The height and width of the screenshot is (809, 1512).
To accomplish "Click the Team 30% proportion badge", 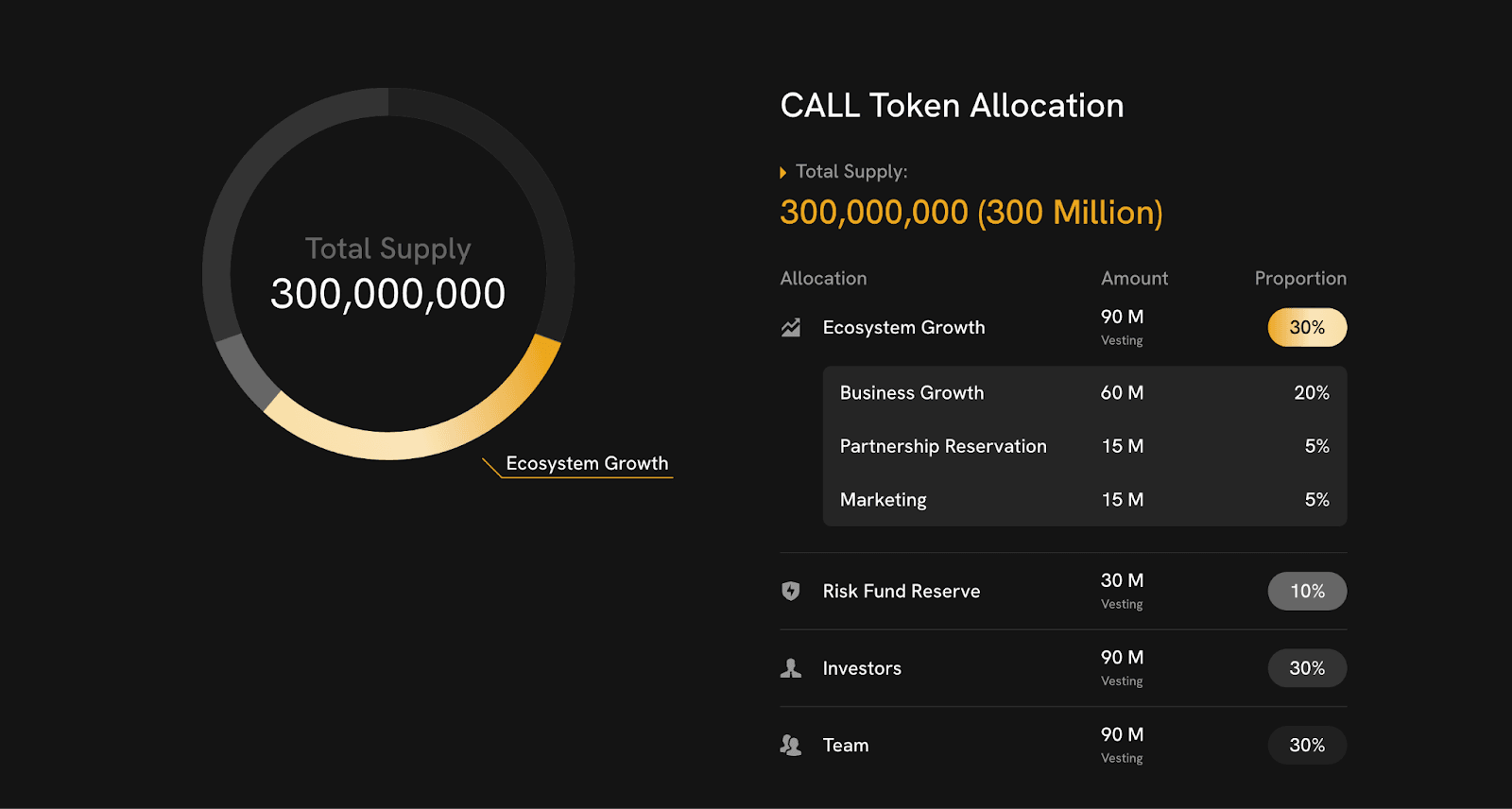I will (x=1307, y=745).
